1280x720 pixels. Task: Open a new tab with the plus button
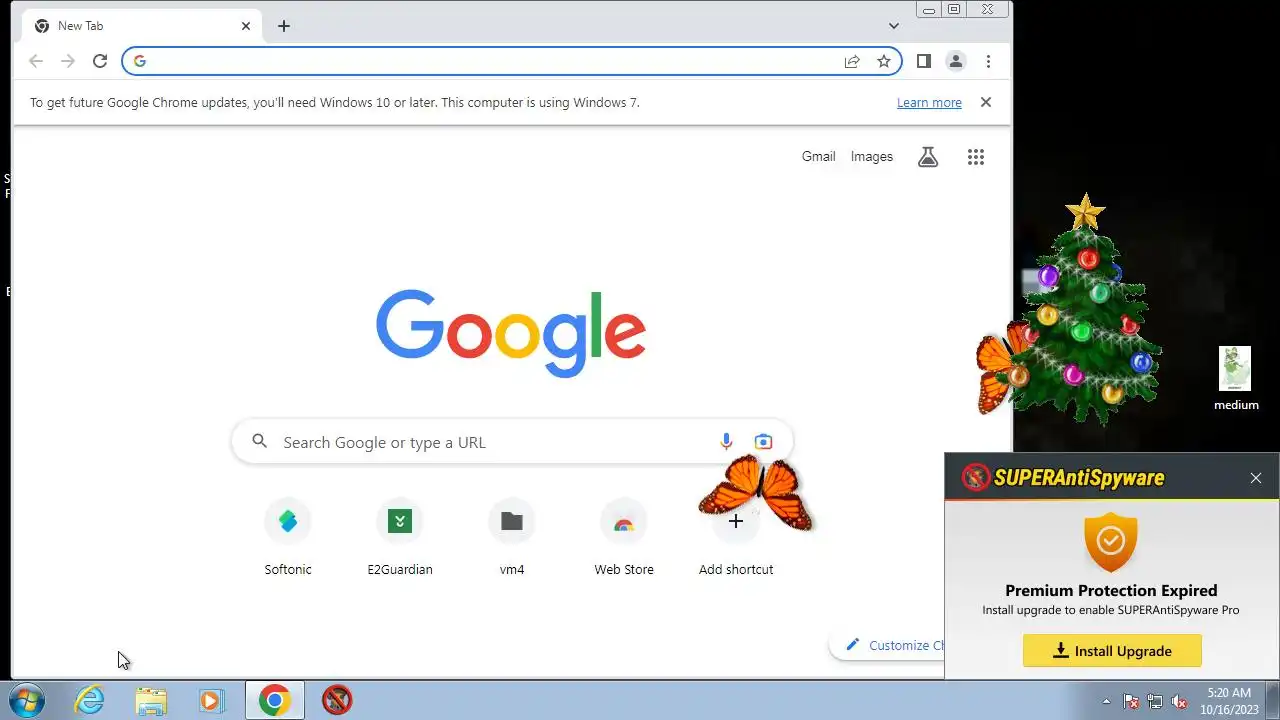[284, 26]
